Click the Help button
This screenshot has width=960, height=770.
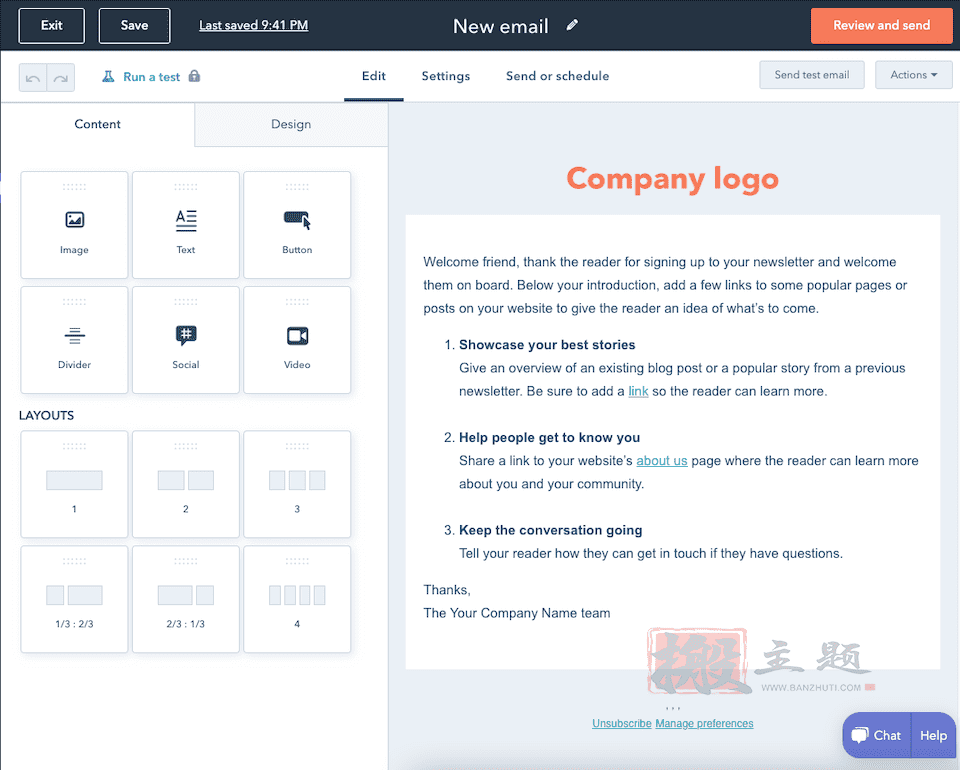933,735
